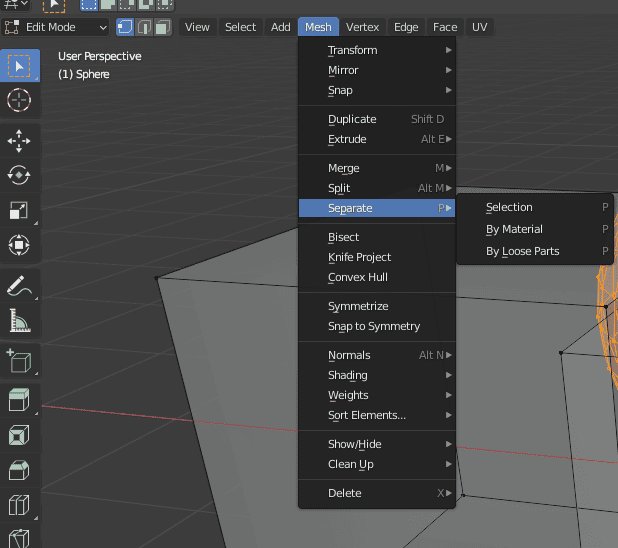Screen dimensions: 618x548
Task: Activate the Transform tool
Action: (x=20, y=245)
